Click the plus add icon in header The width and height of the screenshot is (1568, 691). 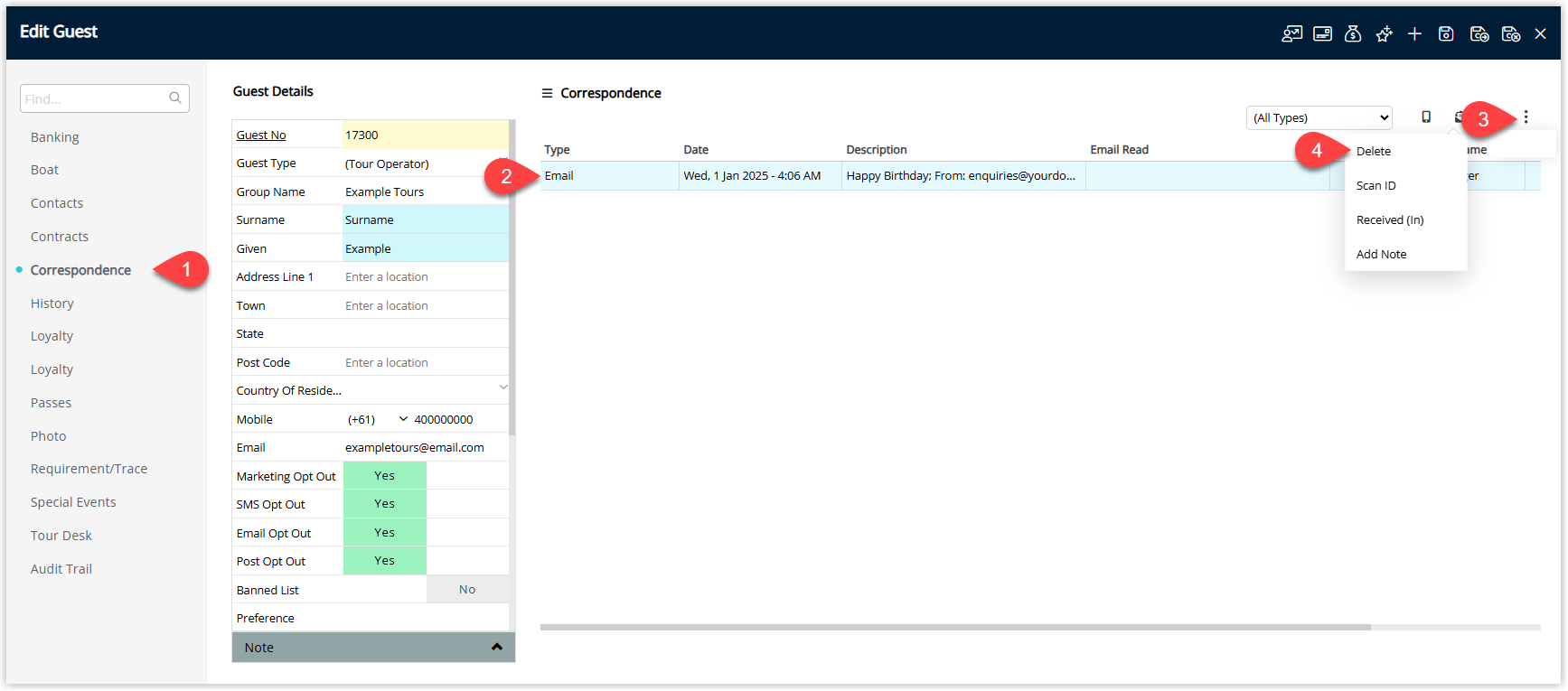[1414, 33]
